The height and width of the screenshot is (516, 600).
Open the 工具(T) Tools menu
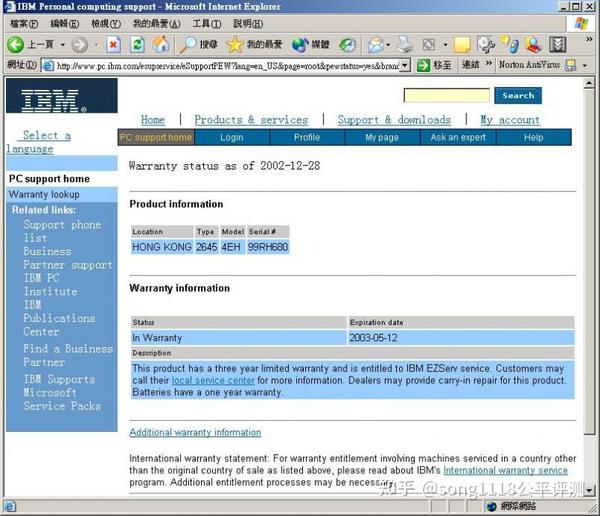click(207, 24)
